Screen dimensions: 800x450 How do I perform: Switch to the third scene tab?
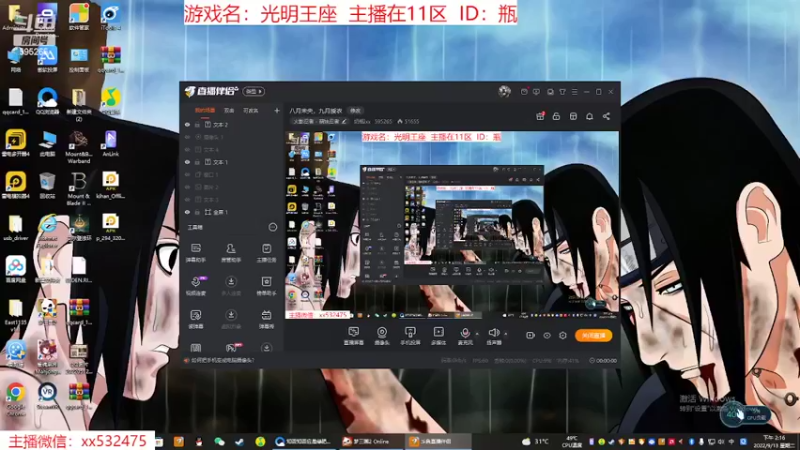[251, 110]
